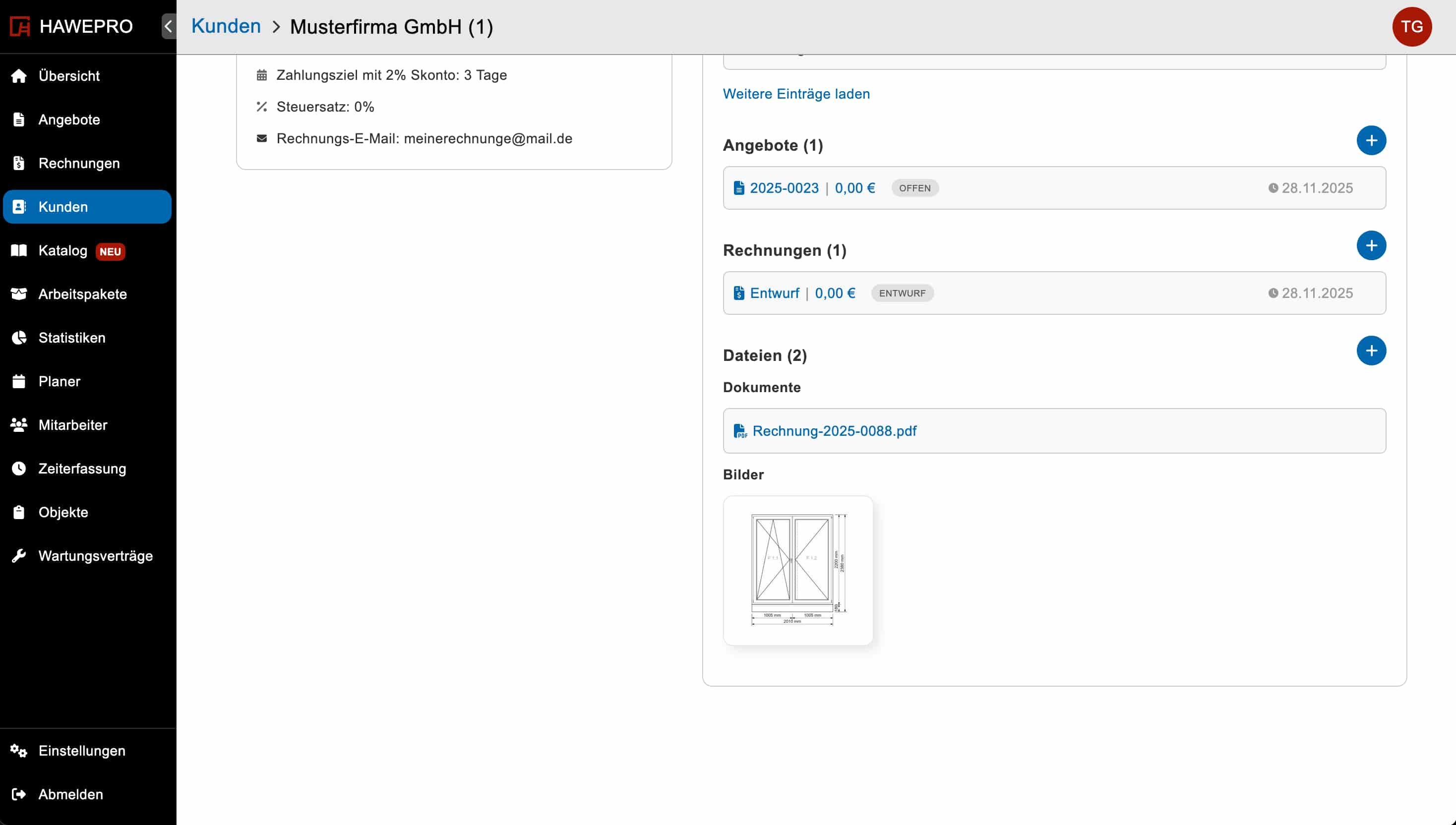Open the Entwurf invoice entry
This screenshot has height=825, width=1456.
point(774,293)
